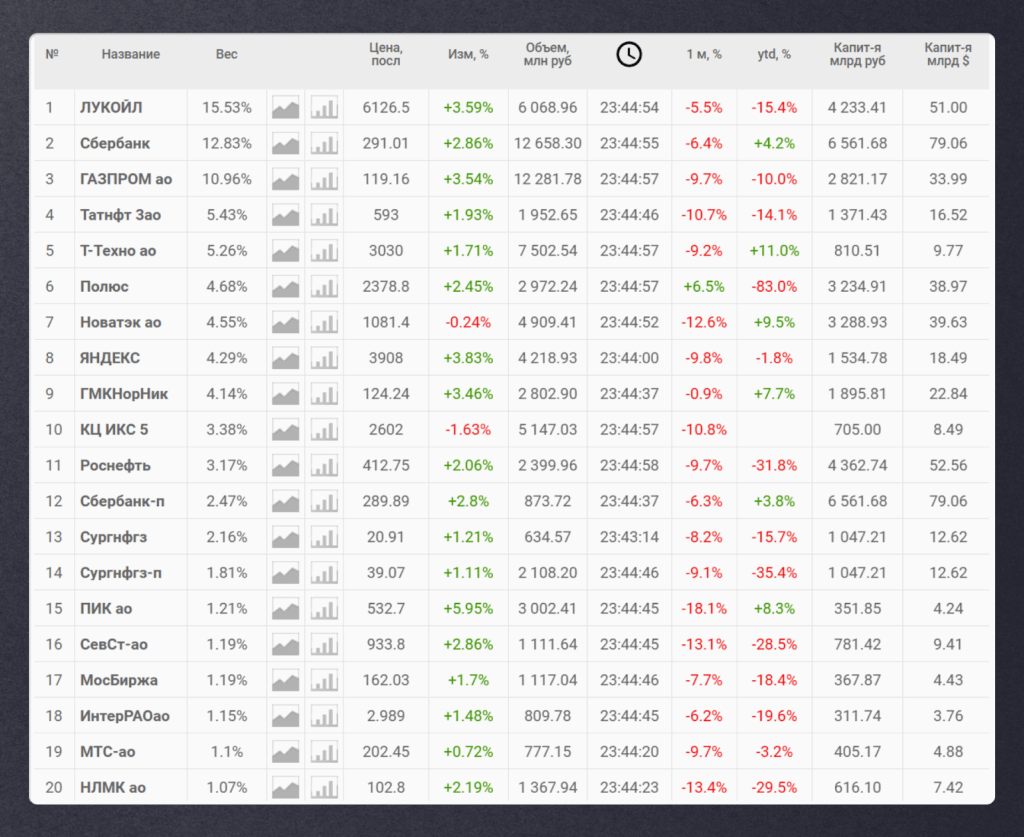The width and height of the screenshot is (1024, 837).
Task: Open area chart icon for ГАЗПРОМ ао
Action: (x=285, y=180)
